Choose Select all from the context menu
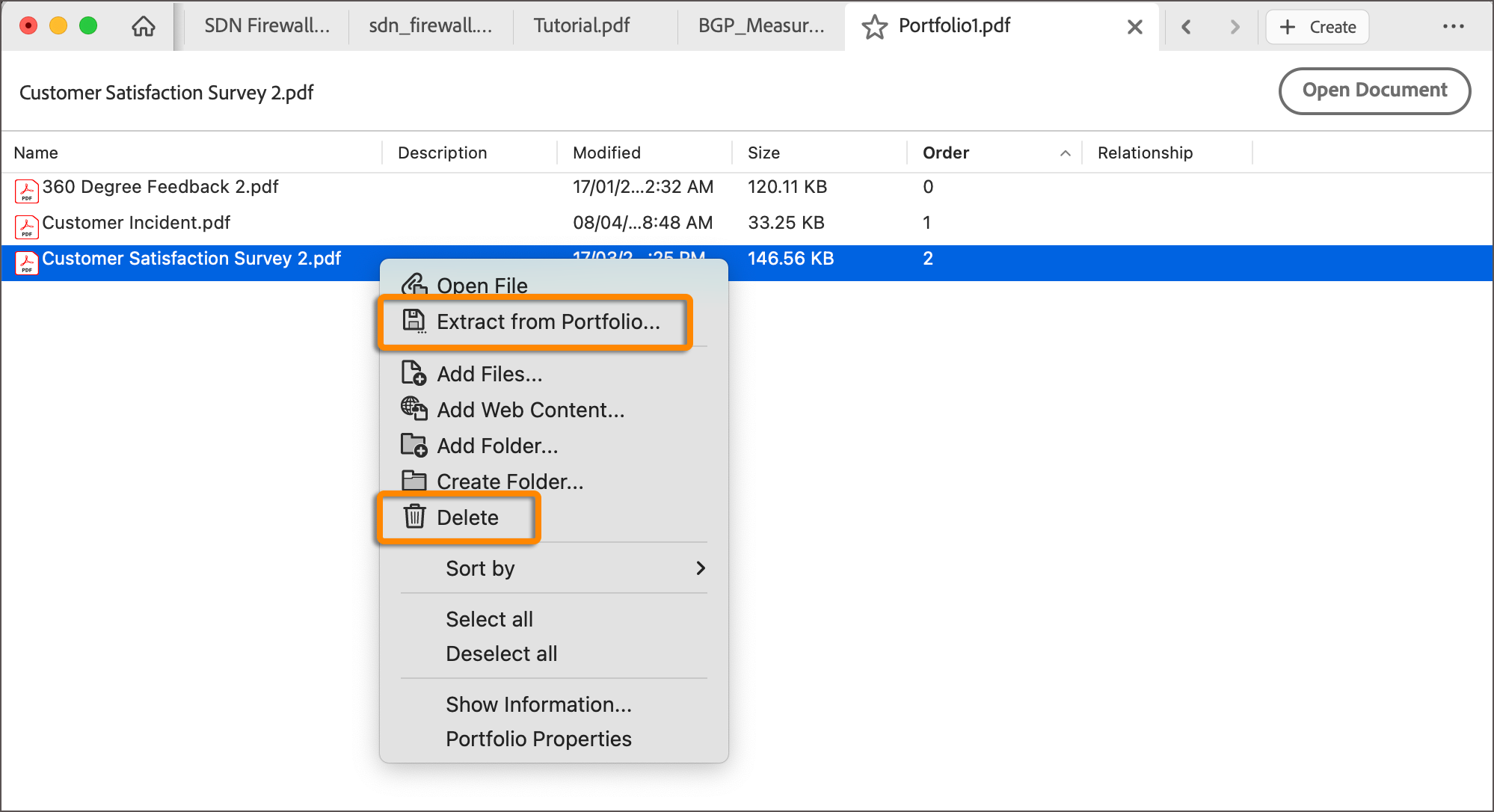 489,618
